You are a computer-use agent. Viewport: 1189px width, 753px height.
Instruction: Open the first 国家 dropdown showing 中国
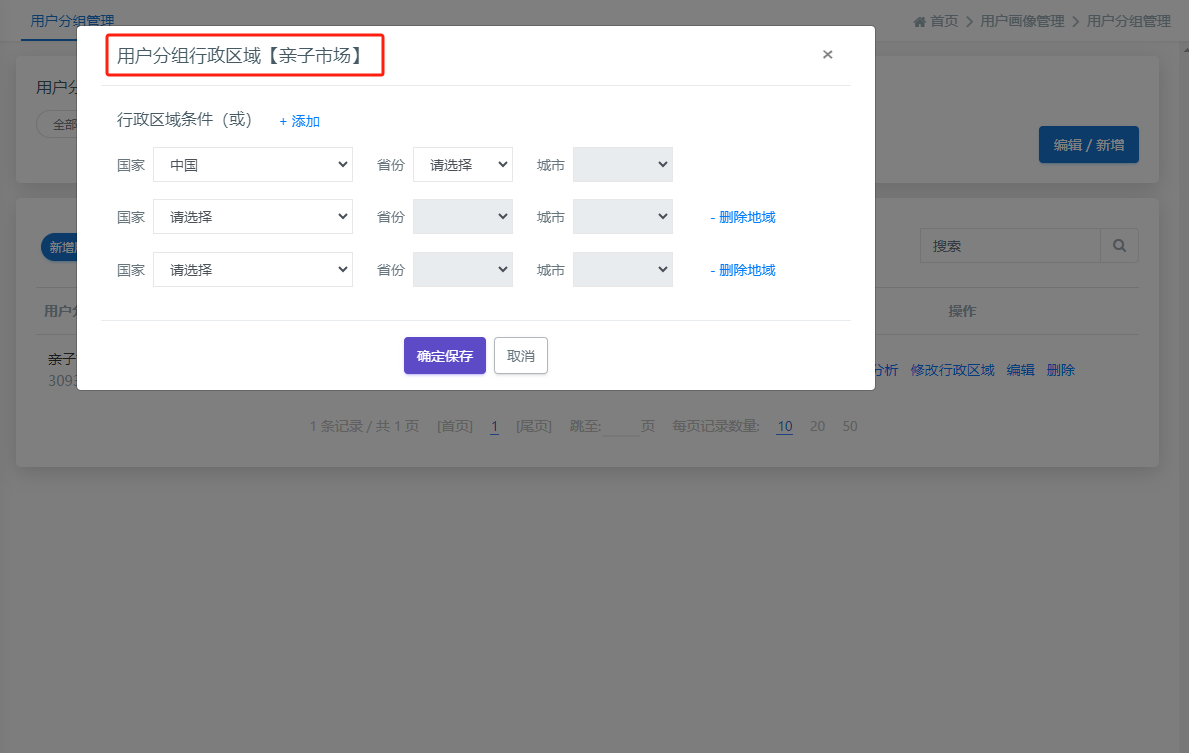click(253, 165)
